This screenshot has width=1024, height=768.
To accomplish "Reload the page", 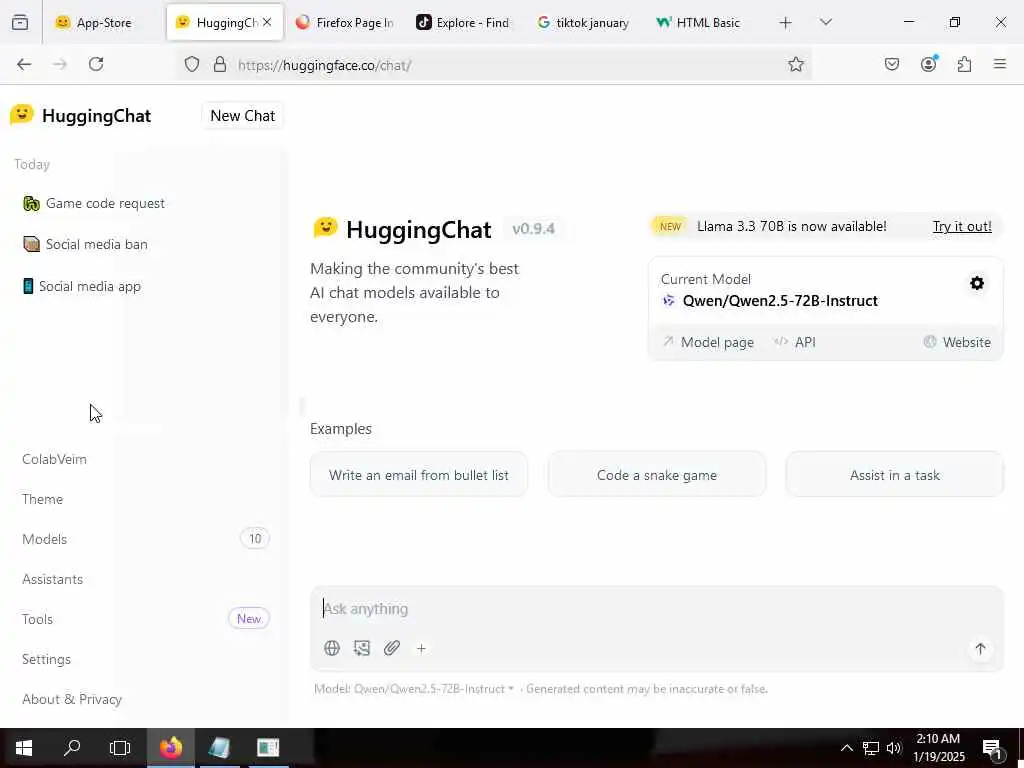I will click(96, 64).
